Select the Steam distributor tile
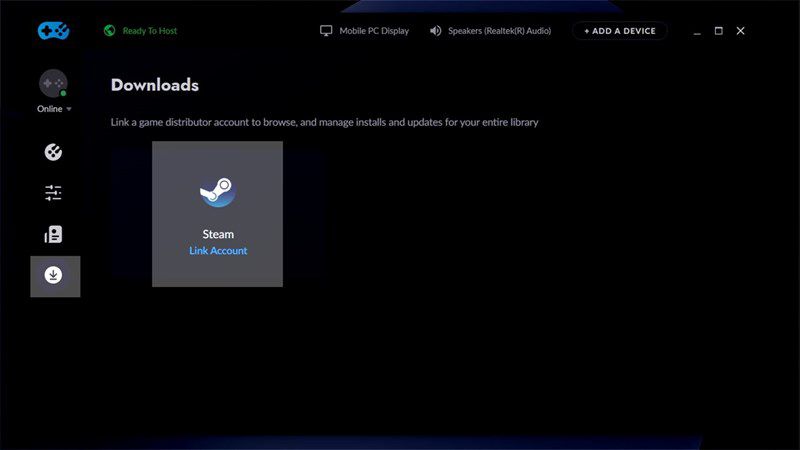 pyautogui.click(x=217, y=214)
